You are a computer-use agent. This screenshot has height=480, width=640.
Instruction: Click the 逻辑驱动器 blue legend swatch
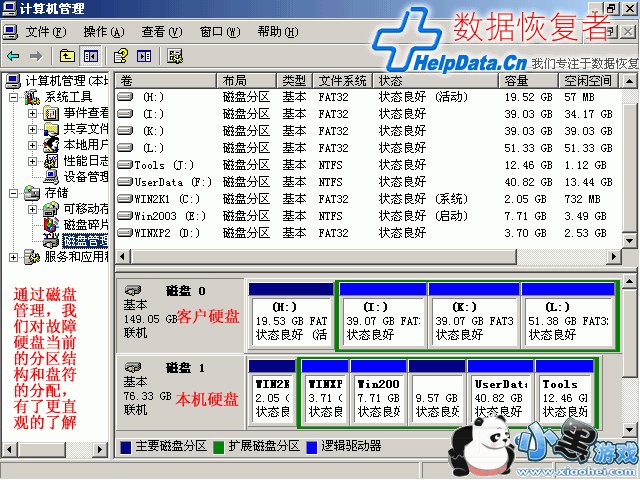(311, 447)
